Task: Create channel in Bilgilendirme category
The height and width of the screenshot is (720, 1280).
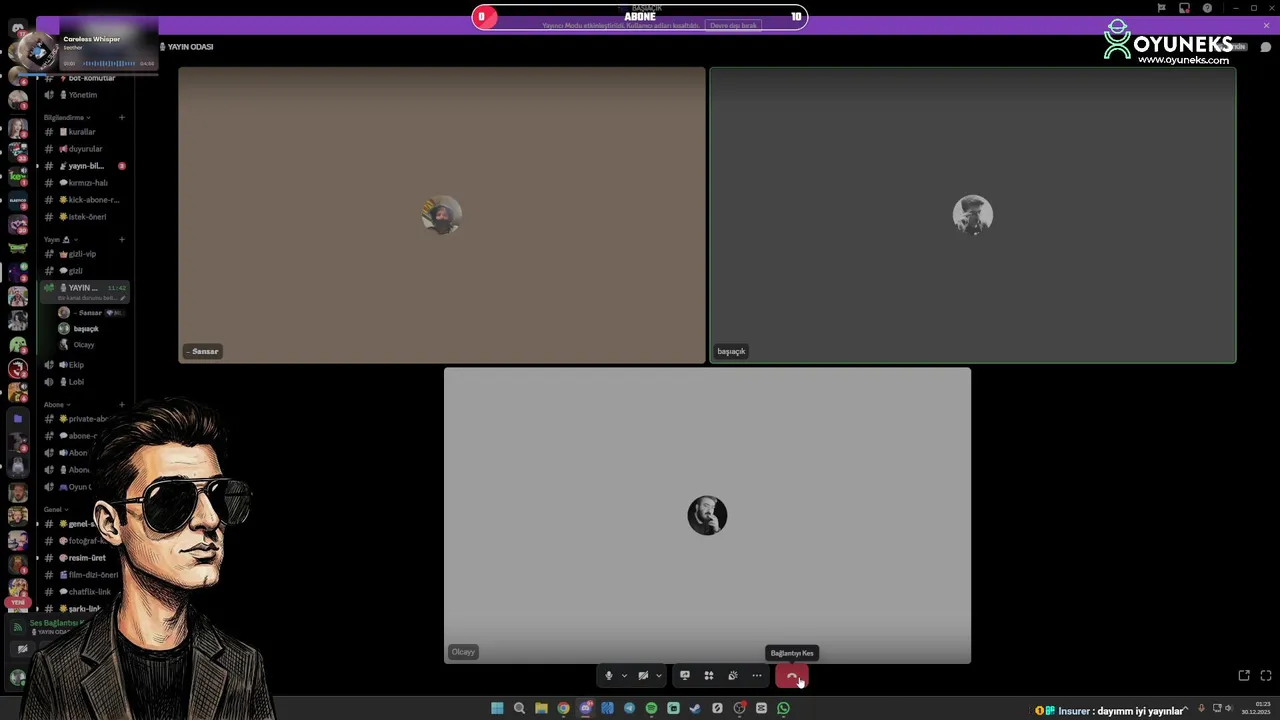Action: click(x=122, y=118)
